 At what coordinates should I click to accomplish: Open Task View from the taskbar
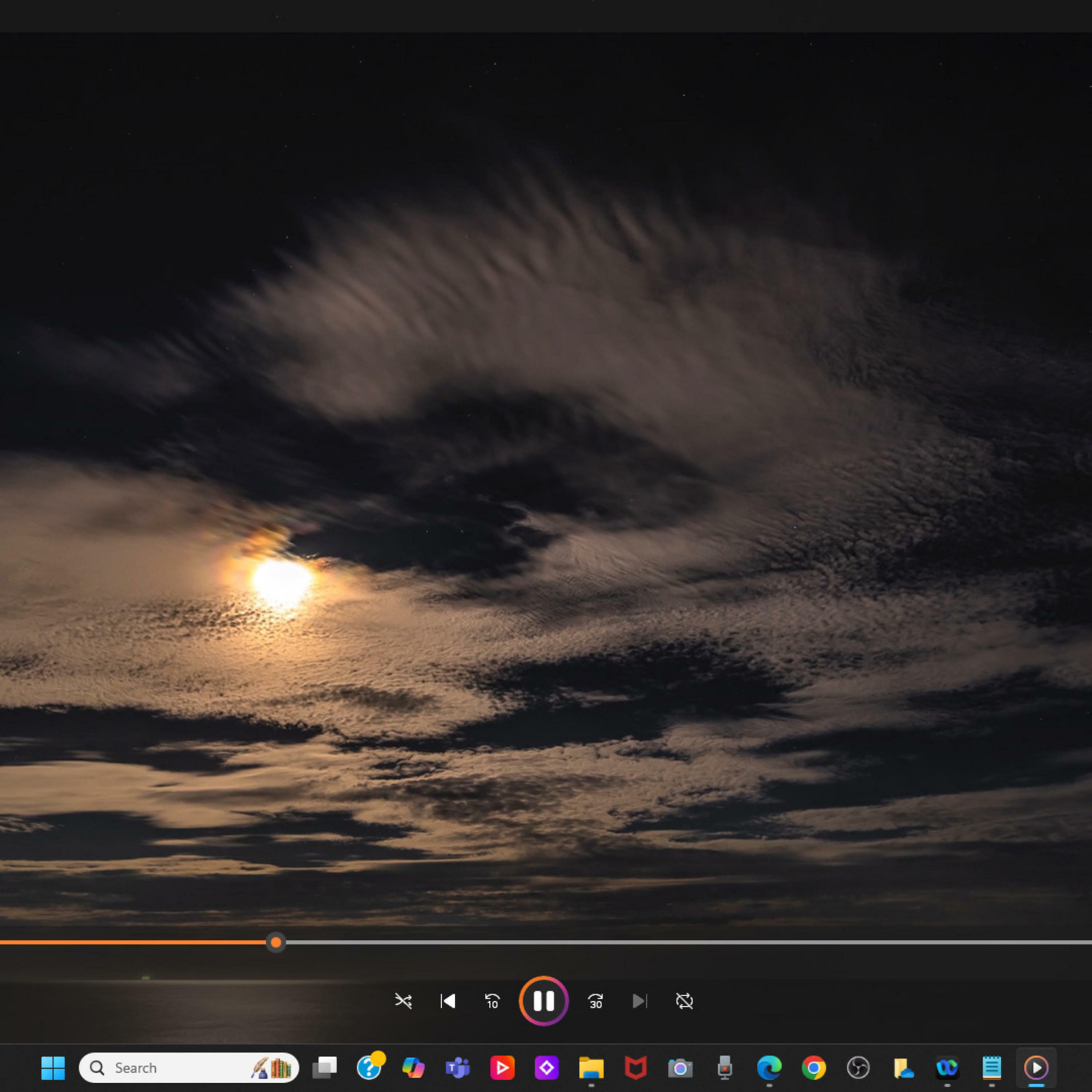[324, 1068]
